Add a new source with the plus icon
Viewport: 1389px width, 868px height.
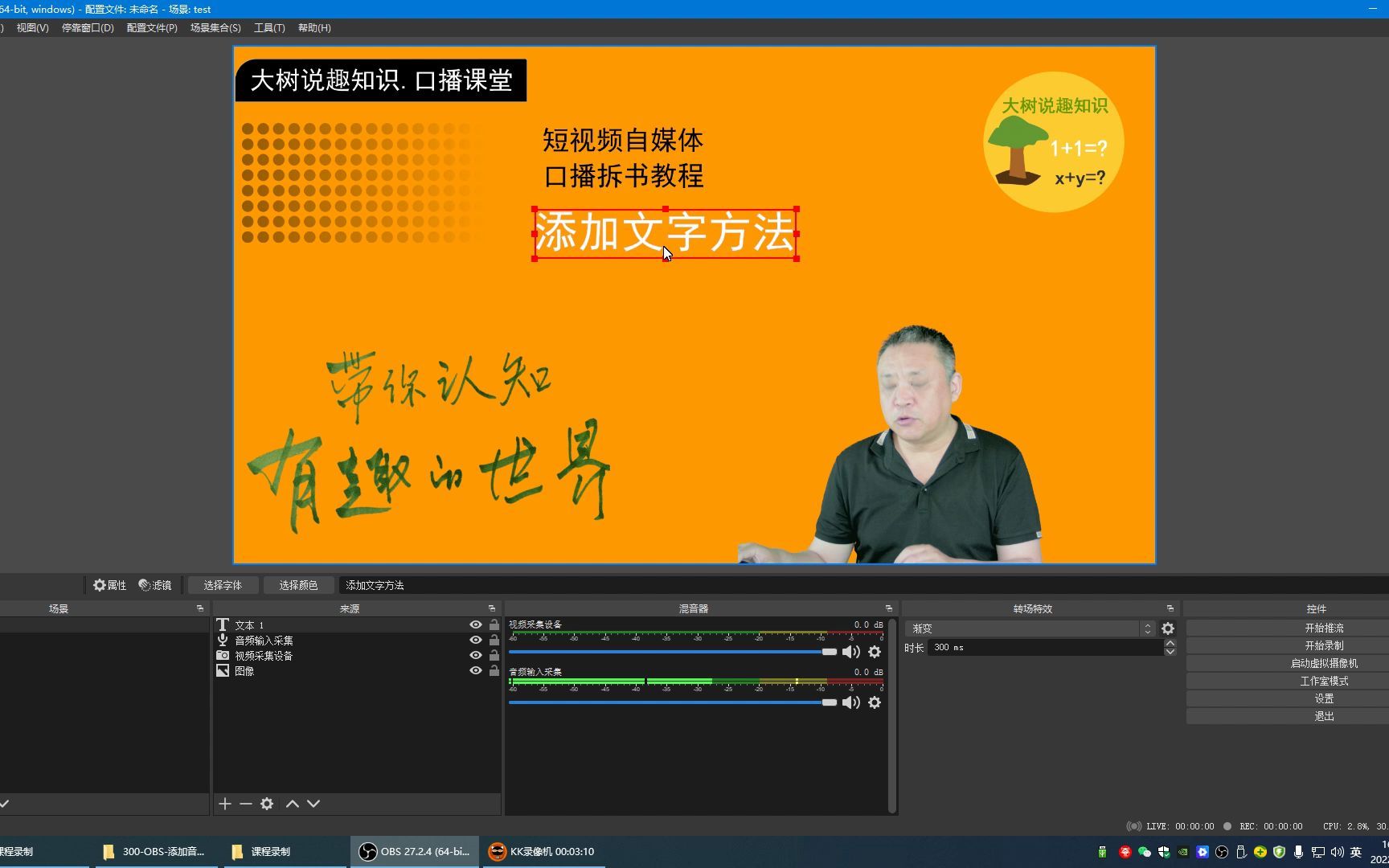[224, 804]
